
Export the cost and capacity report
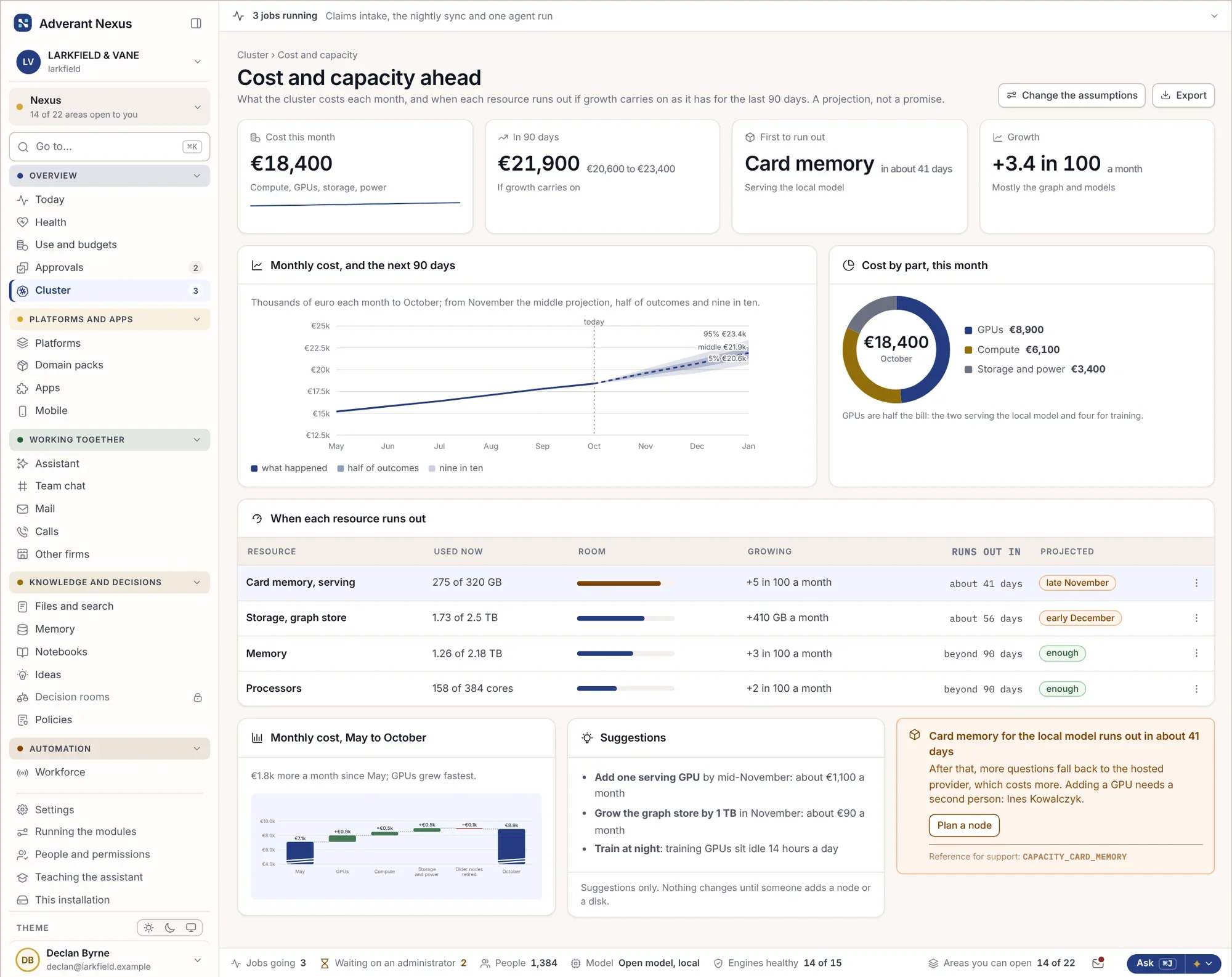1183,95
